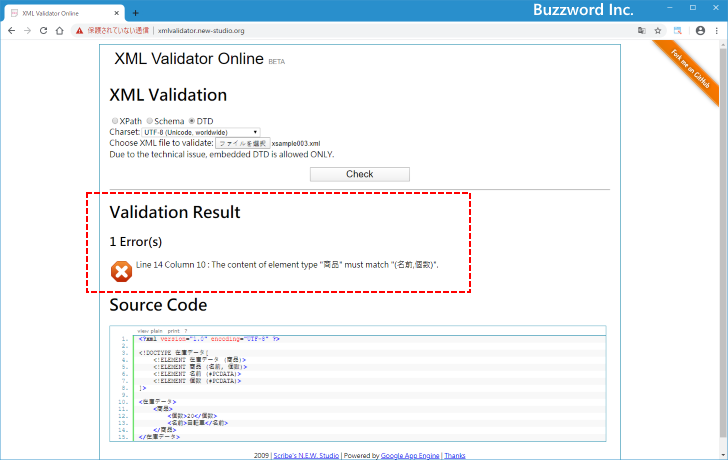Open a new browser tab
Image resolution: width=728 pixels, height=460 pixels.
click(x=136, y=12)
